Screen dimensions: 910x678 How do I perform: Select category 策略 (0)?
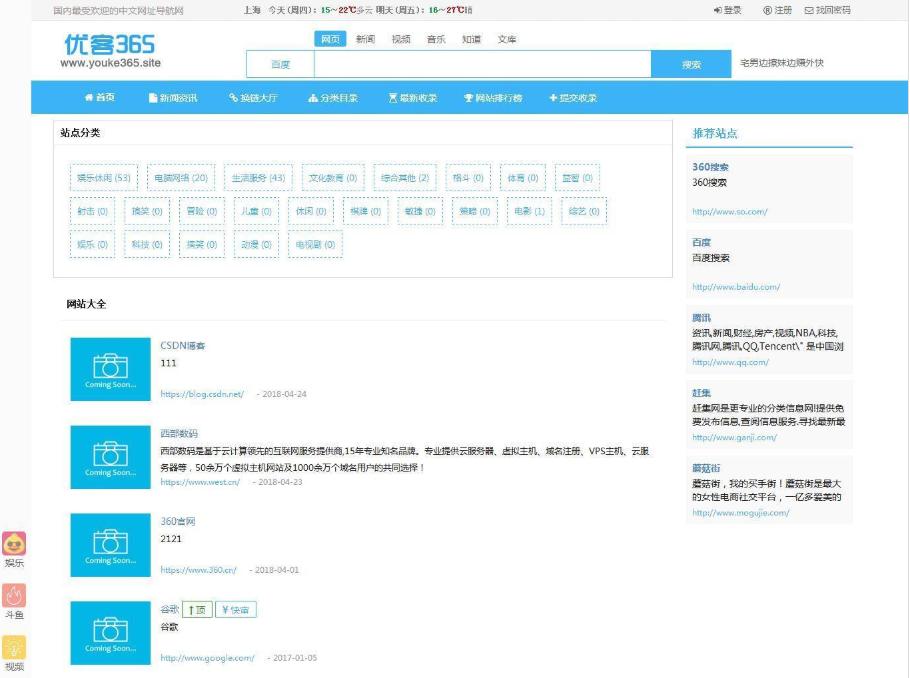click(475, 211)
